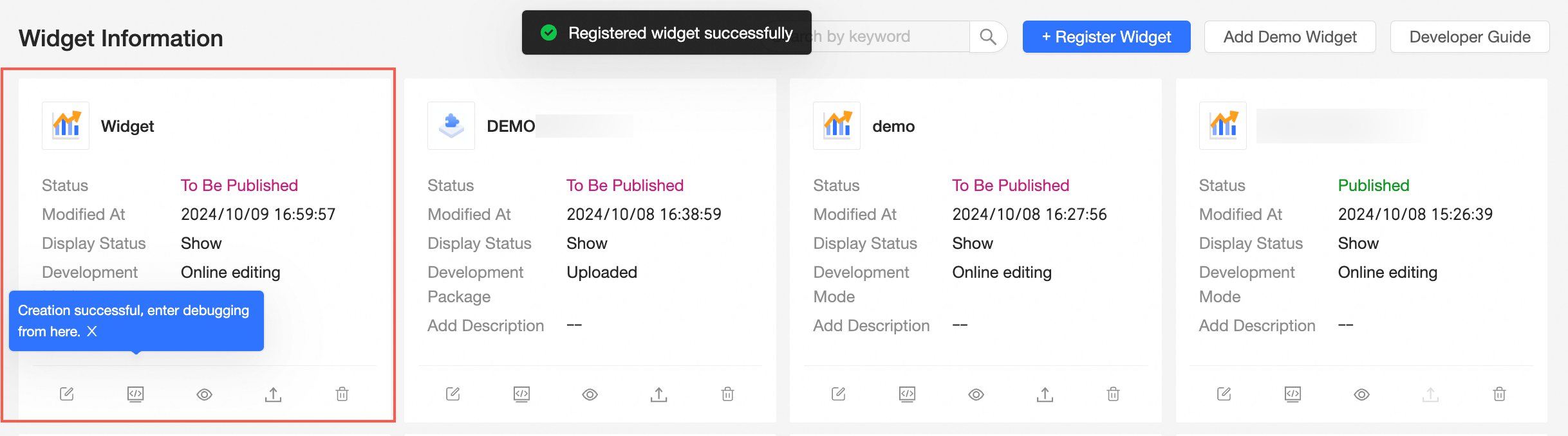Screen dimensions: 1568x436
Task: Publish the Widget card with upload icon
Action: pos(273,394)
